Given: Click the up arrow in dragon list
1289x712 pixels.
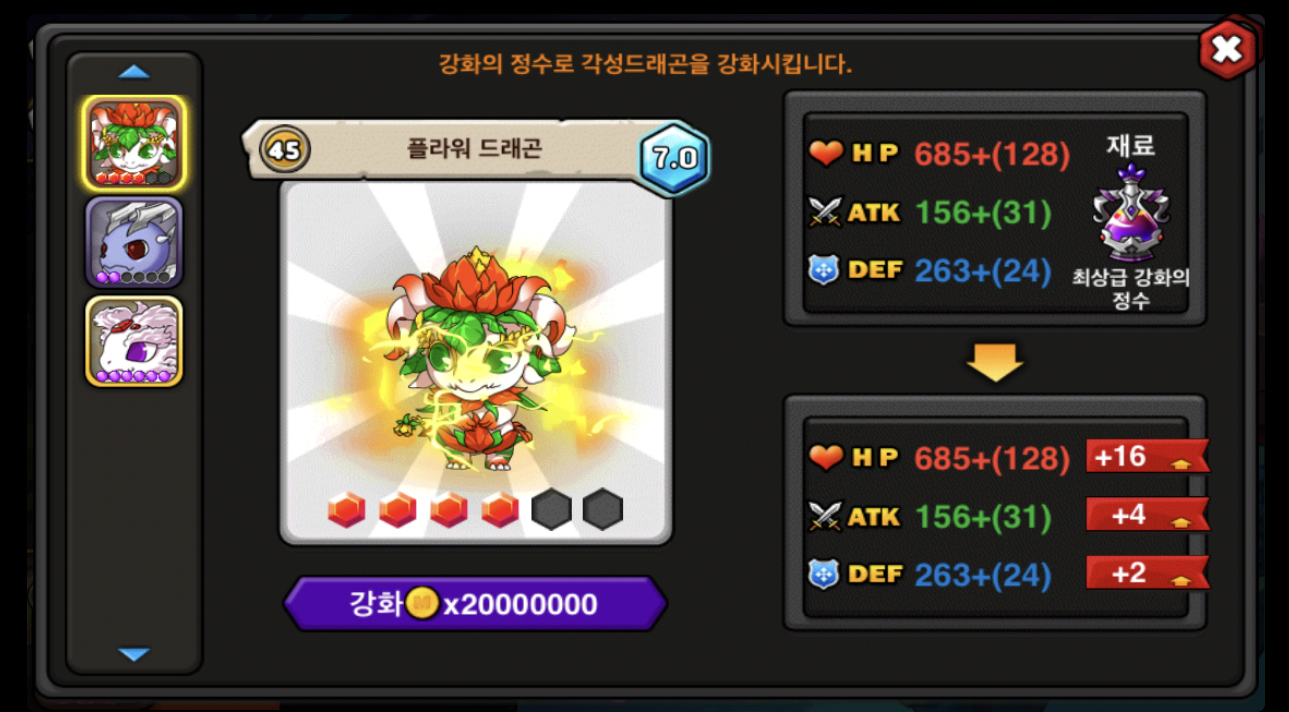Looking at the screenshot, I should pyautogui.click(x=134, y=72).
